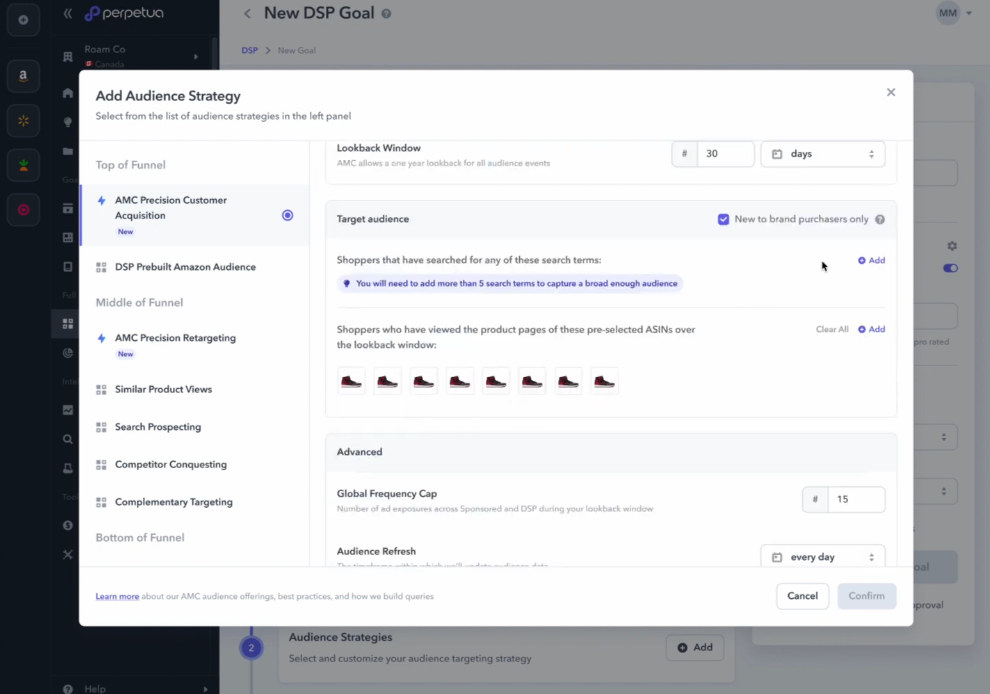The height and width of the screenshot is (694, 990).
Task: Add search terms to target audience
Action: pyautogui.click(x=871, y=260)
